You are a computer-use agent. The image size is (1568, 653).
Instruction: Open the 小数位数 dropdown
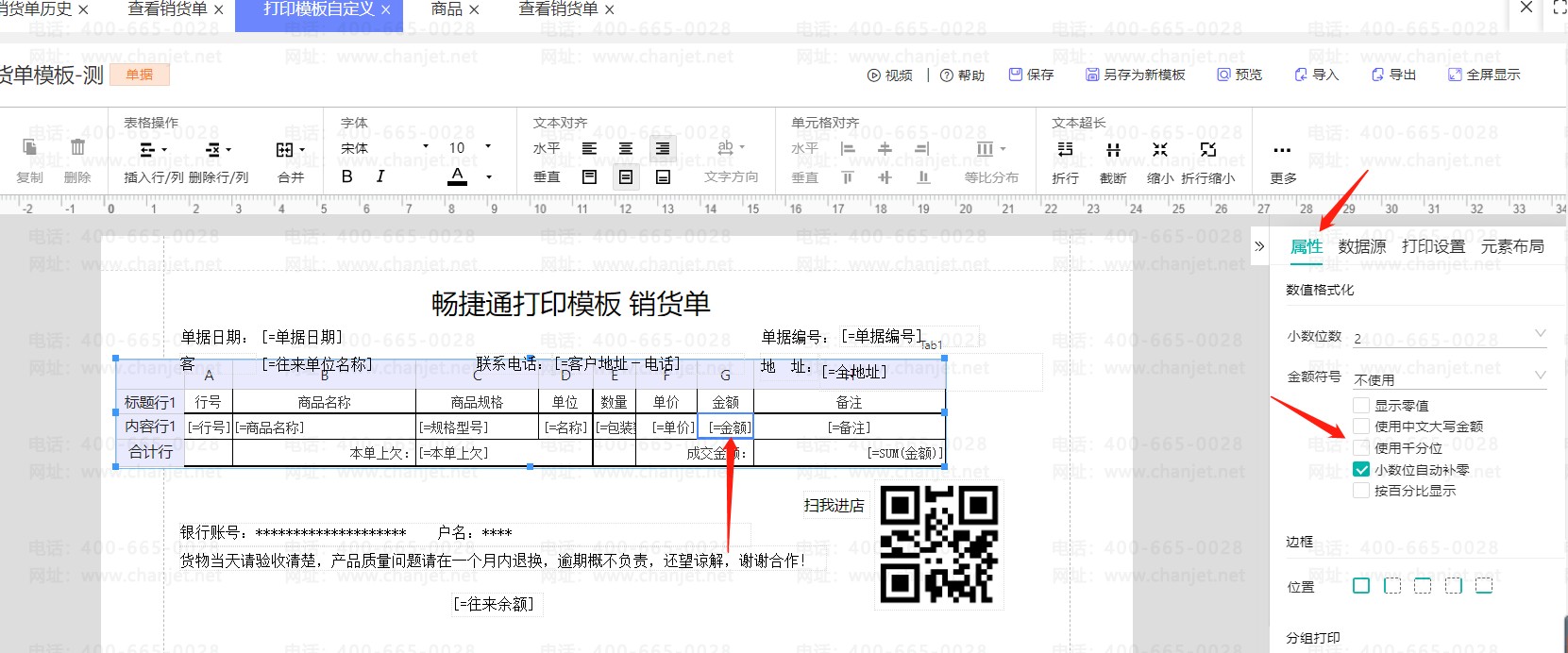(x=1449, y=337)
